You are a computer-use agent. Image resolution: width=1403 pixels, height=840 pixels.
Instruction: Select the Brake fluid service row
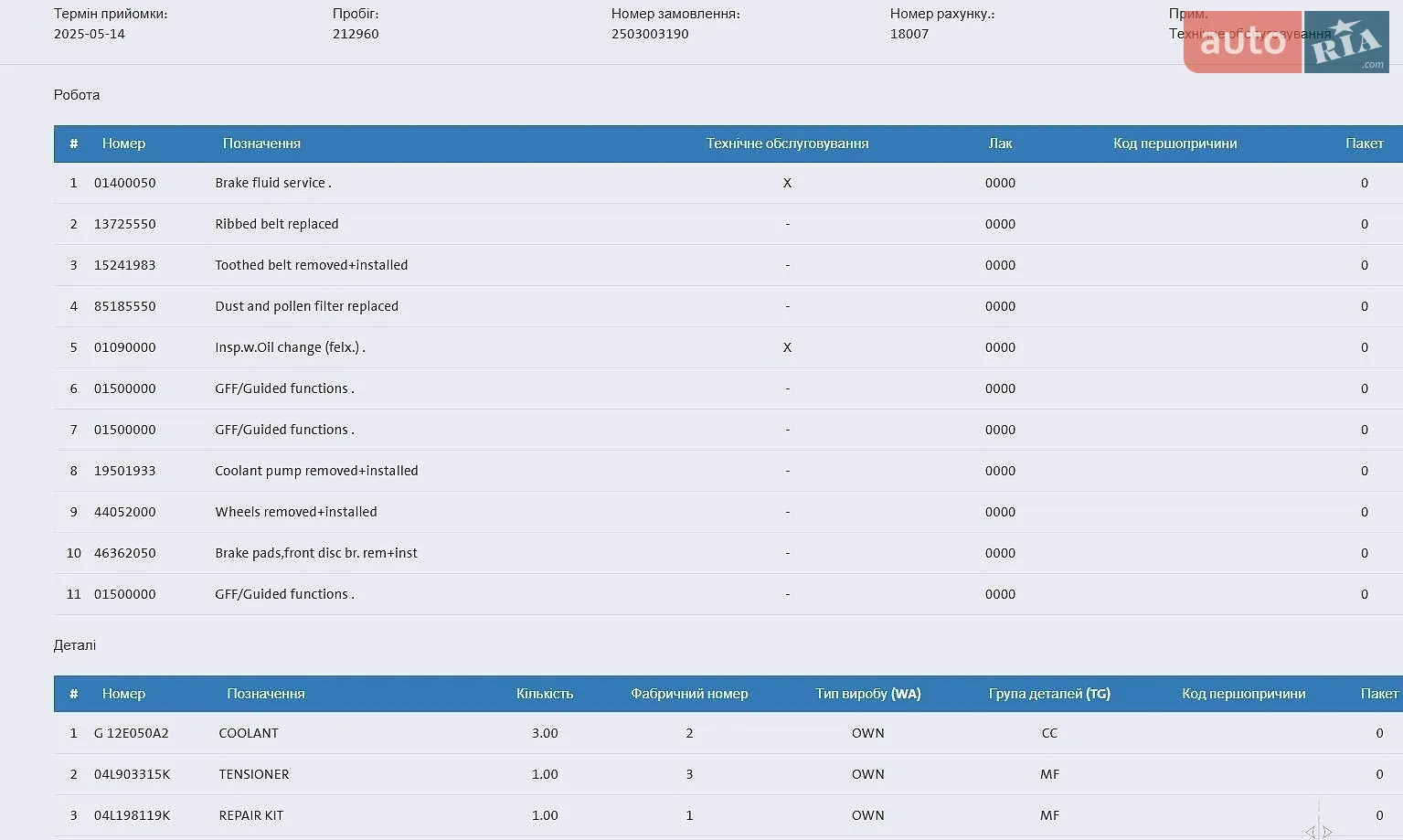(x=728, y=183)
